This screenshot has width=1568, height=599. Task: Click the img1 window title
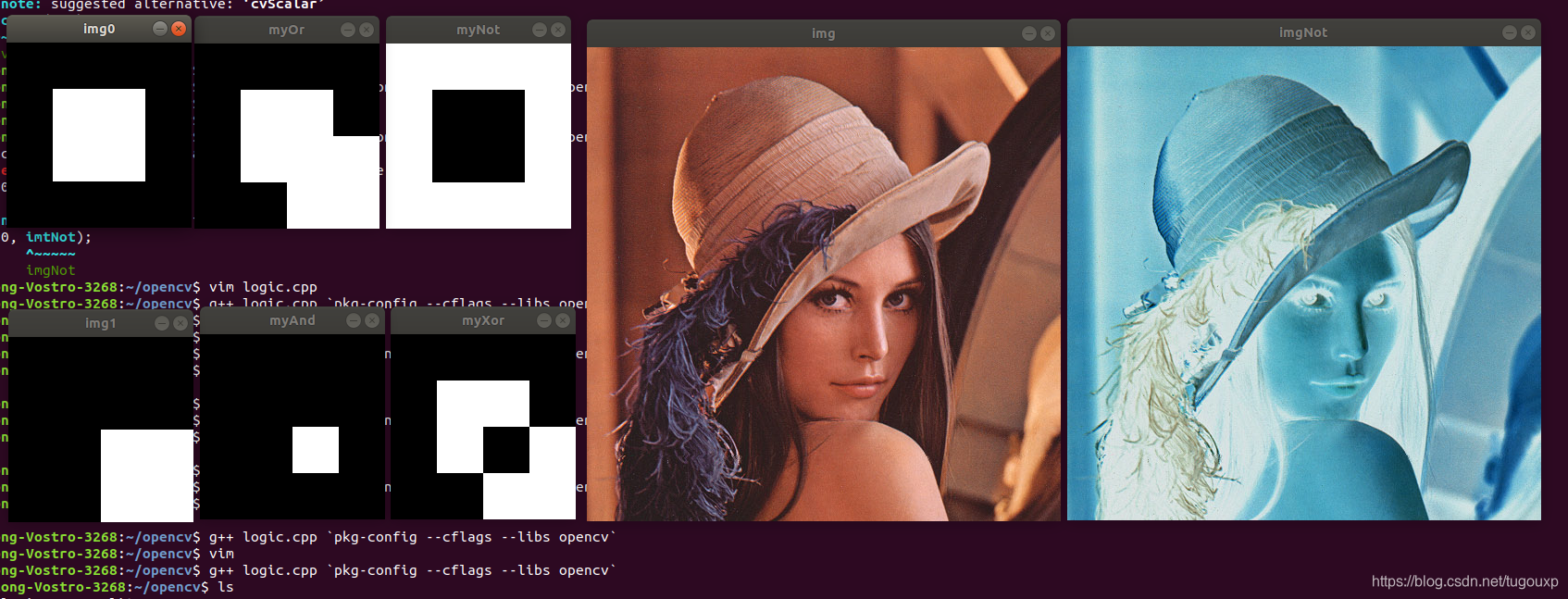click(x=101, y=323)
